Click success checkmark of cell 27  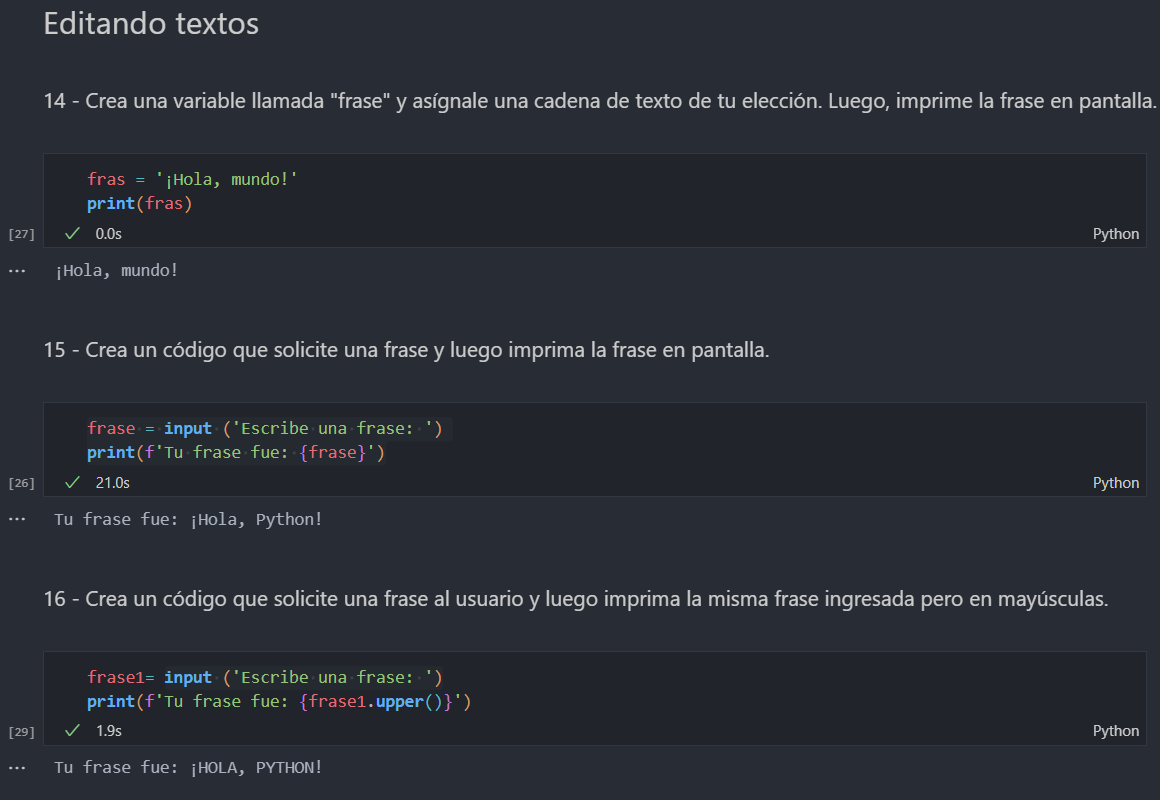(72, 234)
